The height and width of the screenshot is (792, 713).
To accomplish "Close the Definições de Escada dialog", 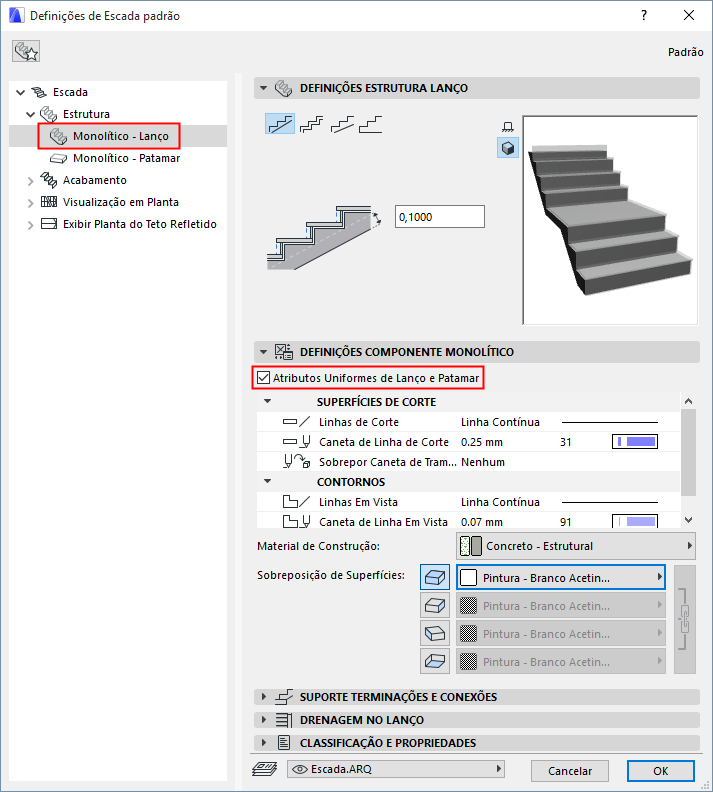I will pos(689,15).
